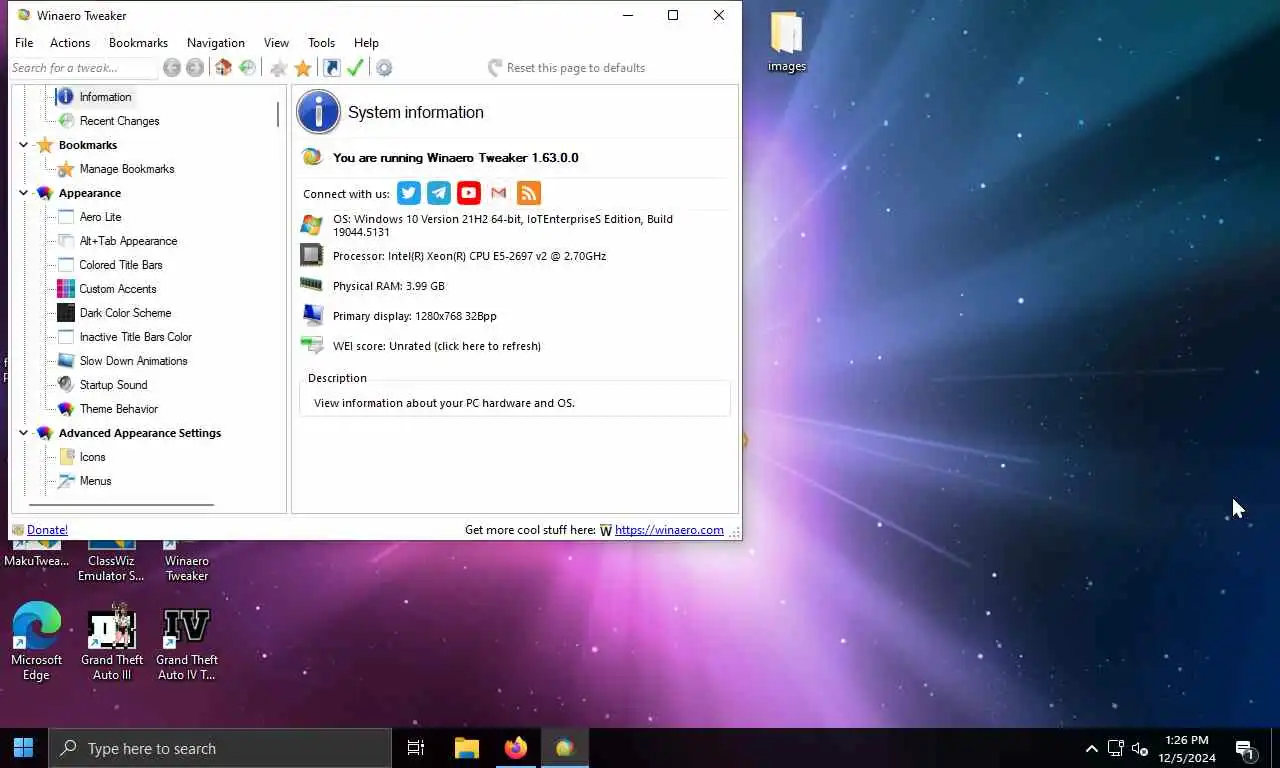
Task: Open the https://winaero.com link
Action: pos(669,530)
